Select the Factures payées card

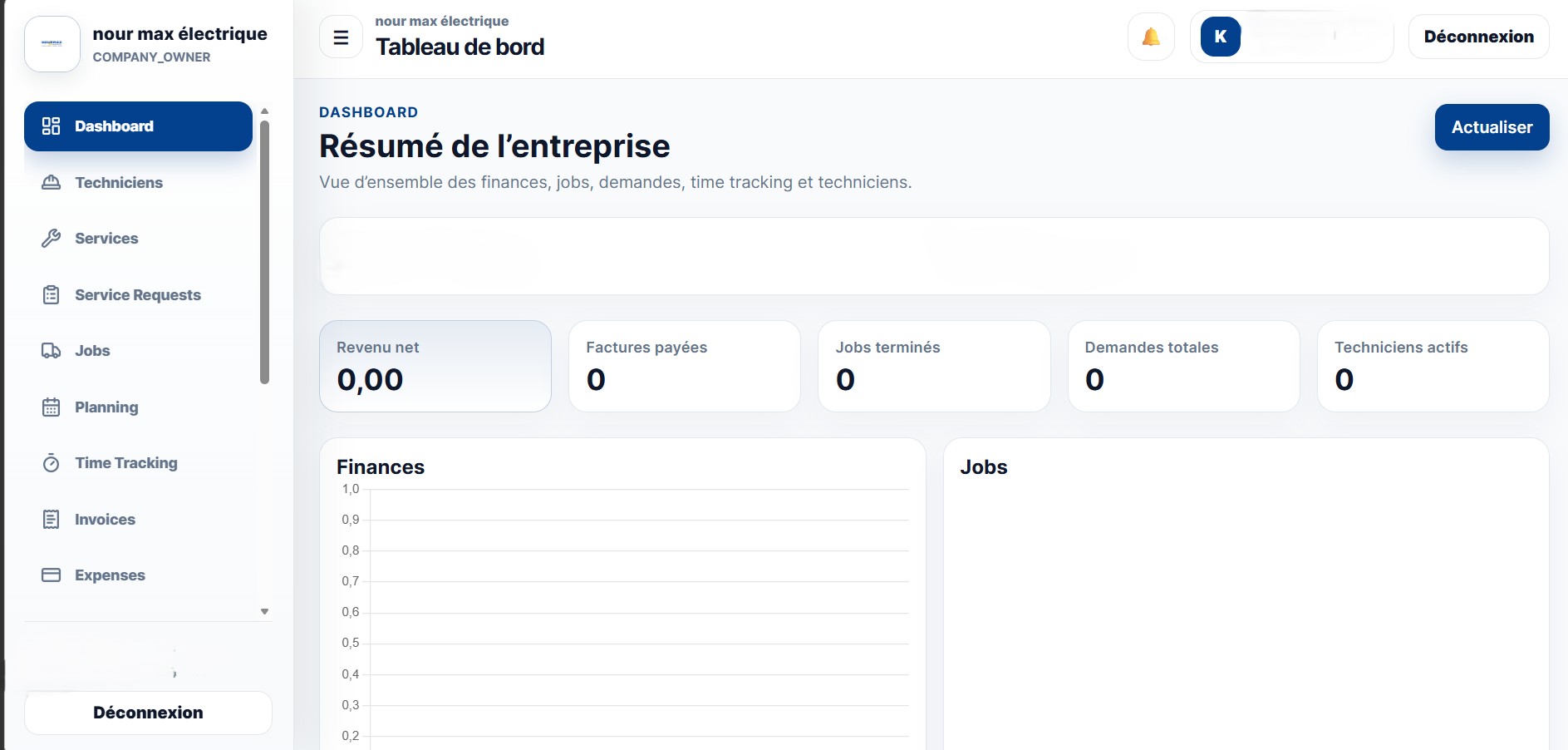click(685, 366)
